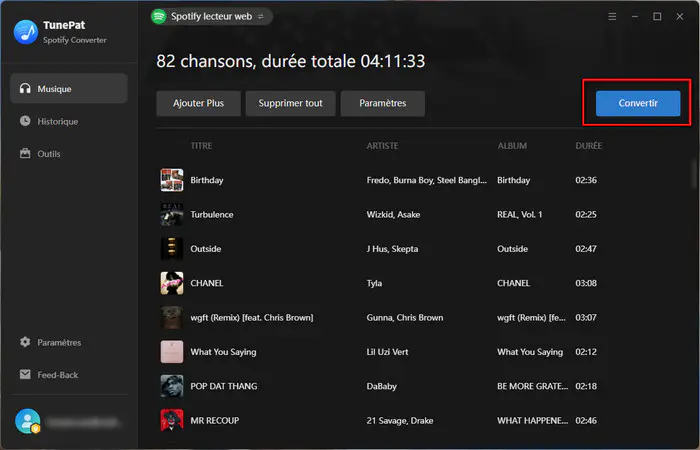Start conversion with Convertir

[638, 103]
